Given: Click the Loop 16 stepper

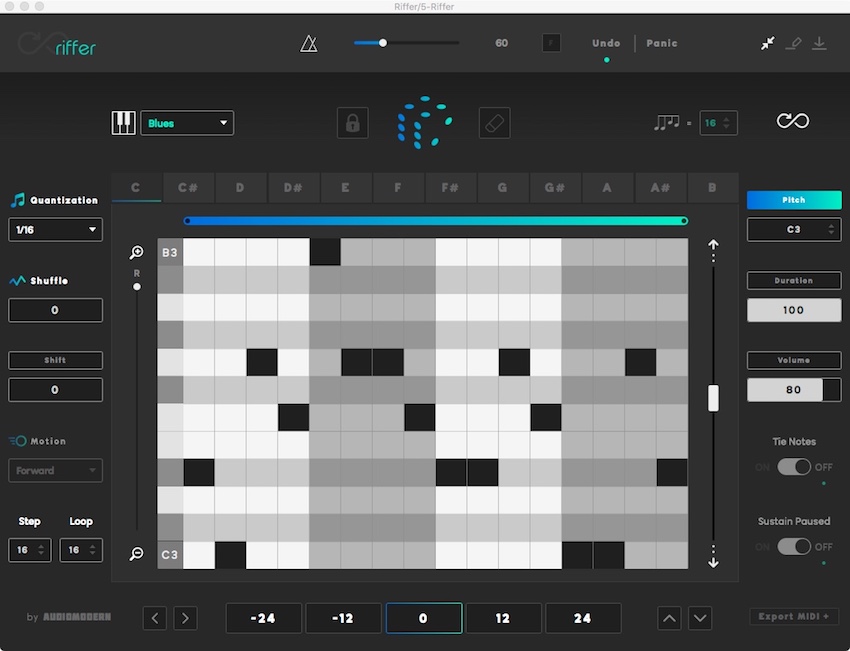Looking at the screenshot, I should tap(81, 550).
